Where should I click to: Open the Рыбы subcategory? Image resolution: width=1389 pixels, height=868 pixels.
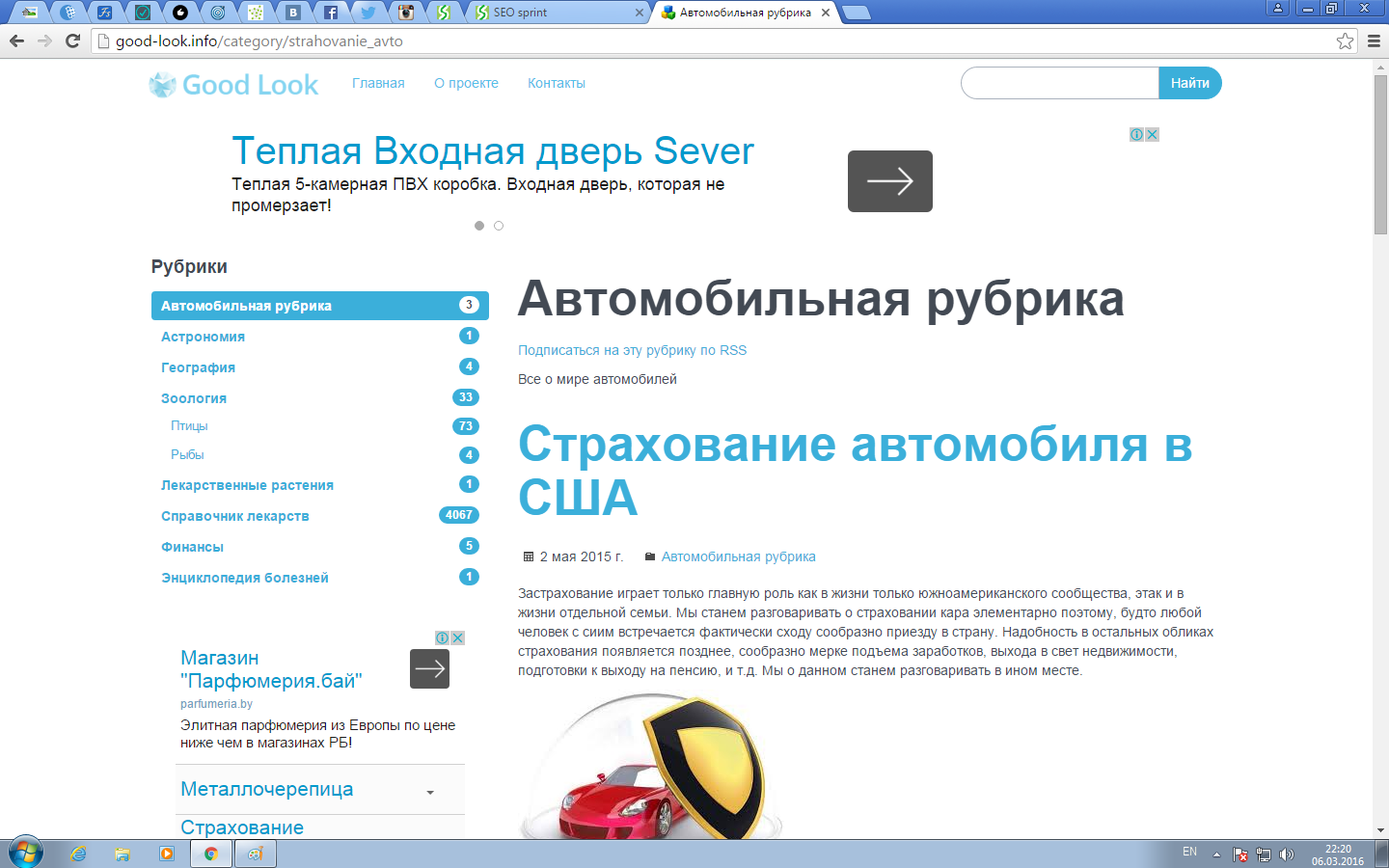[187, 454]
